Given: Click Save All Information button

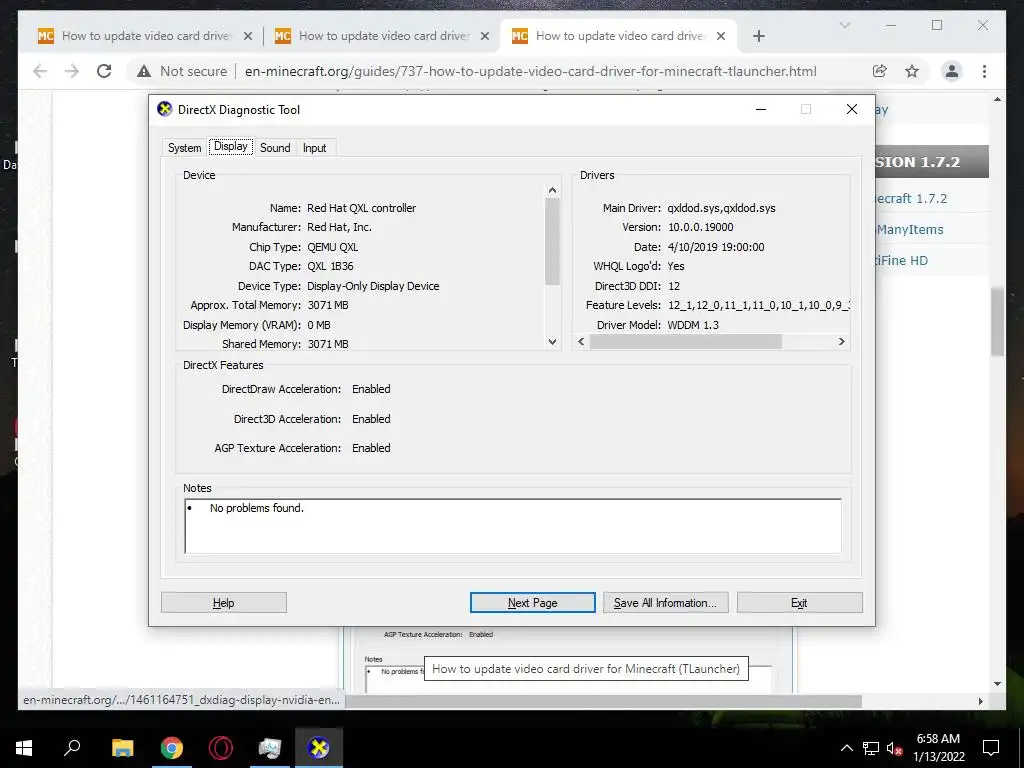Looking at the screenshot, I should [665, 603].
